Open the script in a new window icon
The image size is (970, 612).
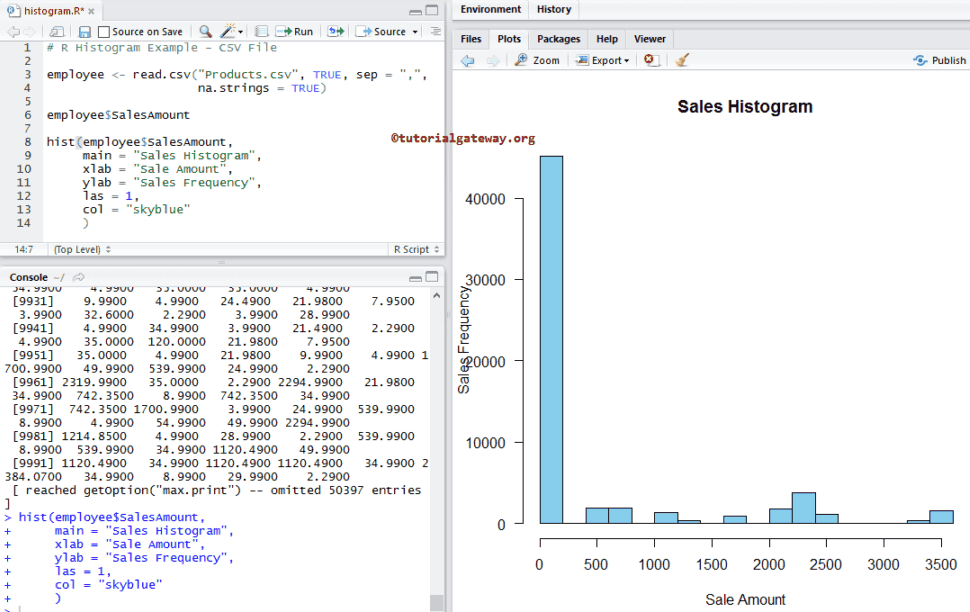pyautogui.click(x=56, y=31)
